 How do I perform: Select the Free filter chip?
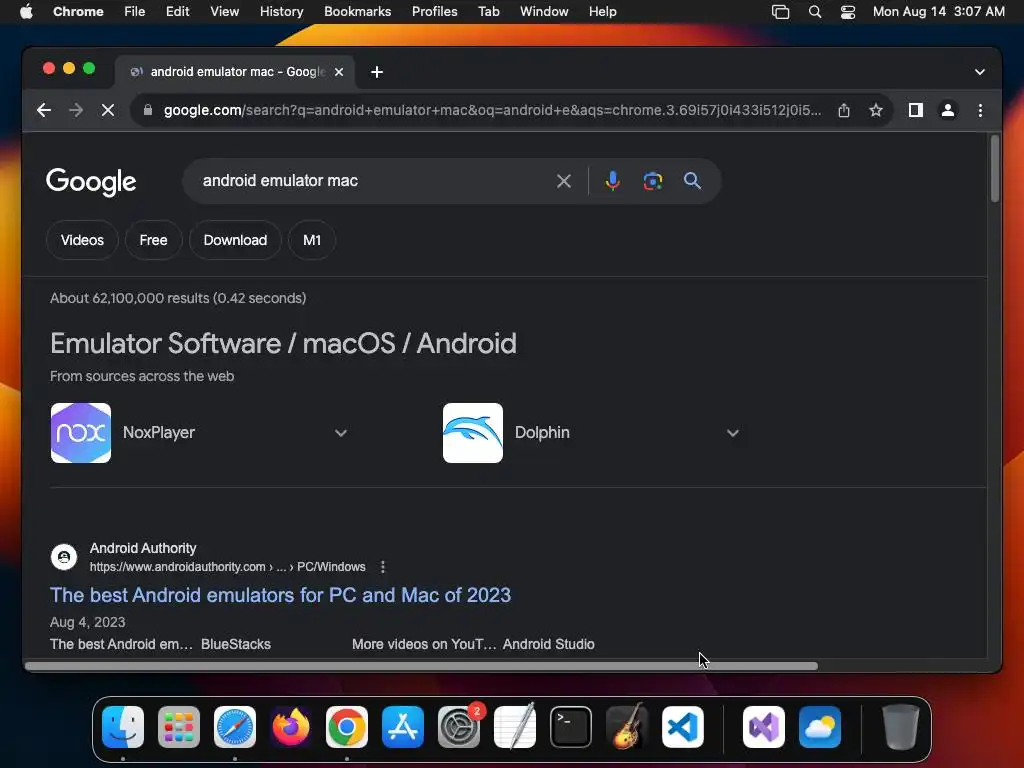[153, 240]
